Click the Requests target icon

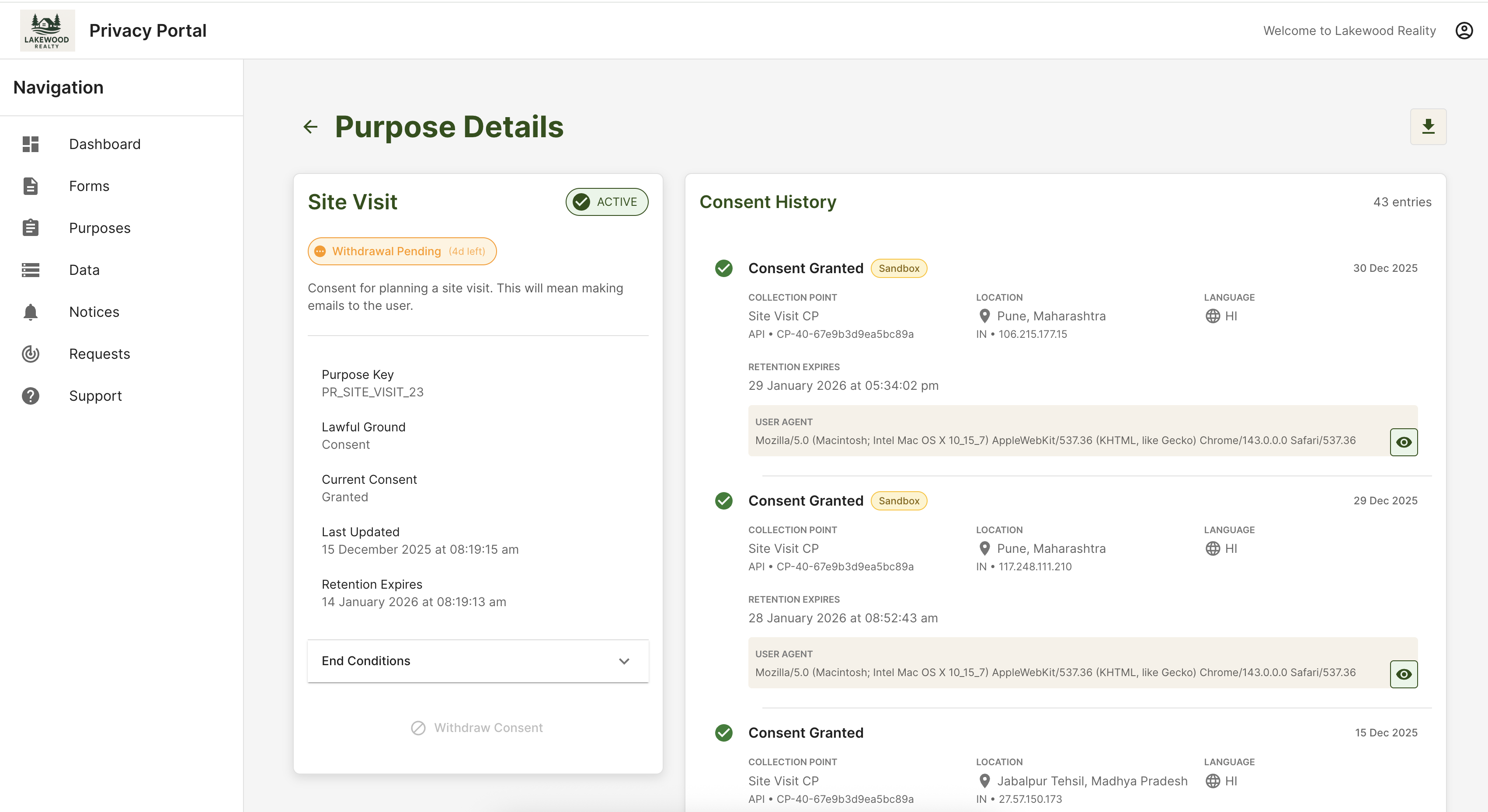(x=30, y=354)
